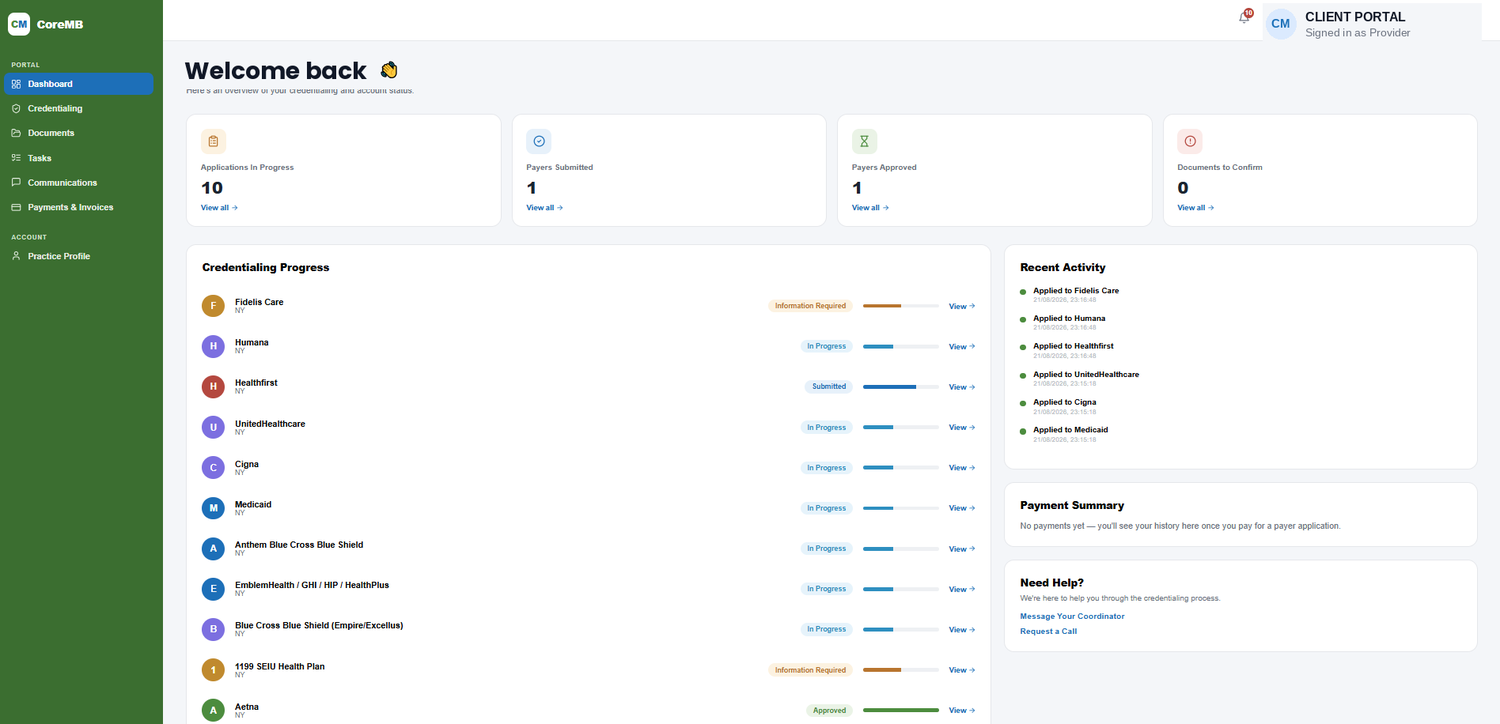Click the Cigna avatar circle
Viewport: 1500px width, 724px height.
[213, 467]
